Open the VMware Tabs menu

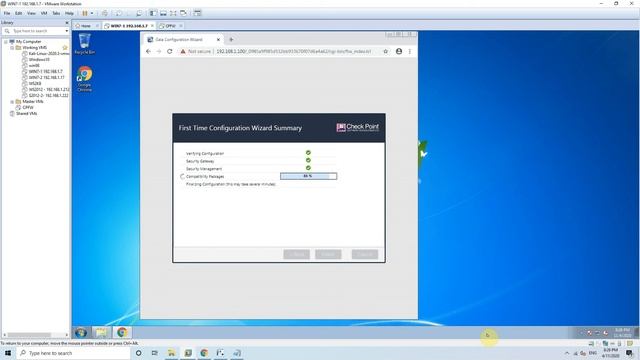point(56,13)
